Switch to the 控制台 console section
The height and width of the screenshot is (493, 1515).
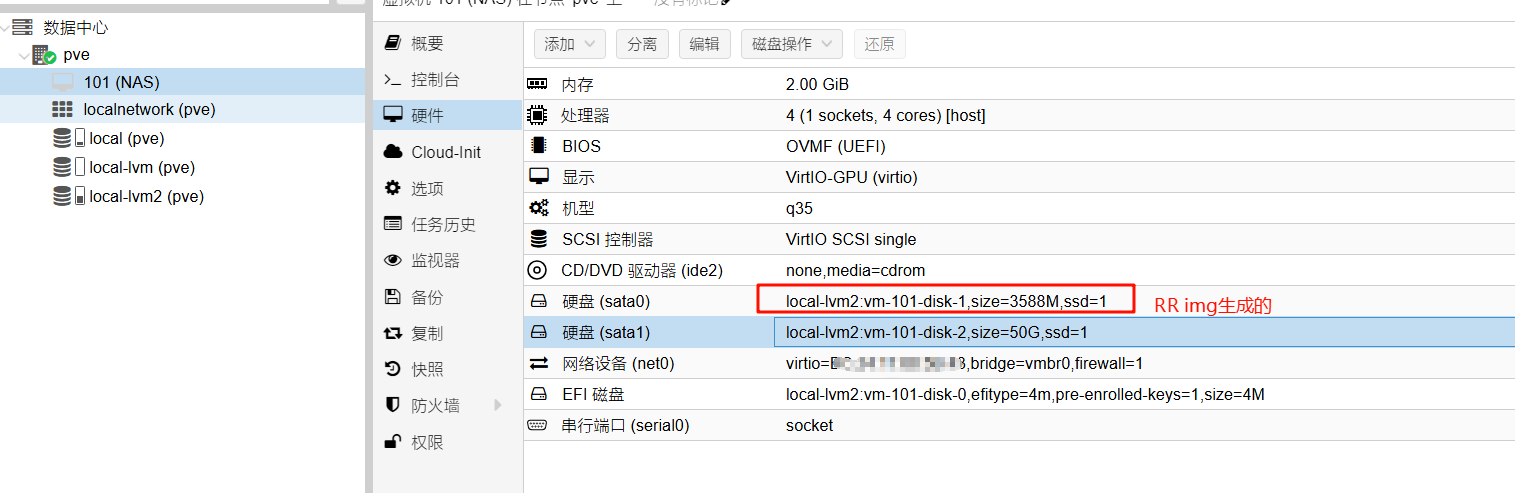435,80
